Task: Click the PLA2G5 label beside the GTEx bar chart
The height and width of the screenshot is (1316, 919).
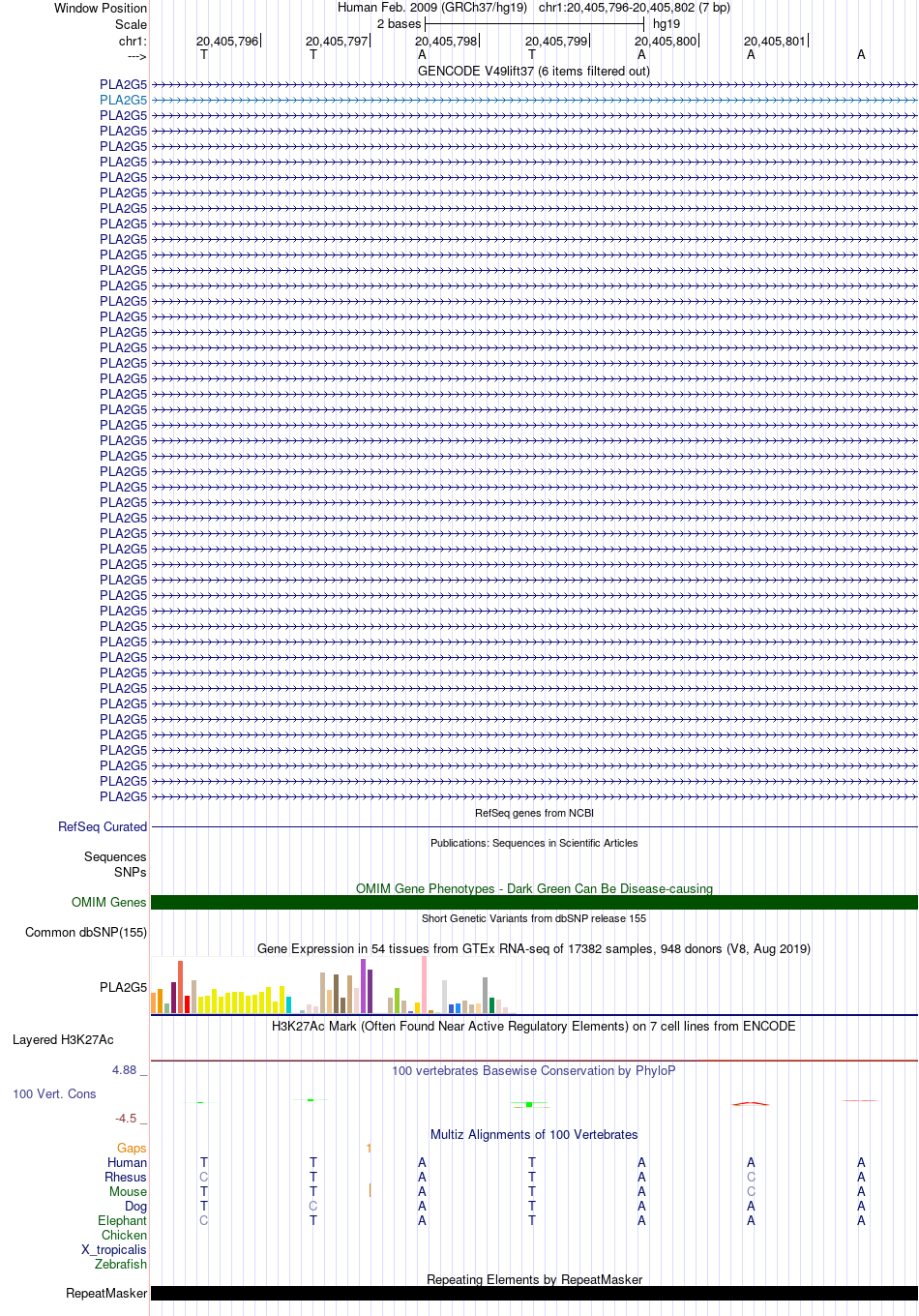Action: click(124, 987)
